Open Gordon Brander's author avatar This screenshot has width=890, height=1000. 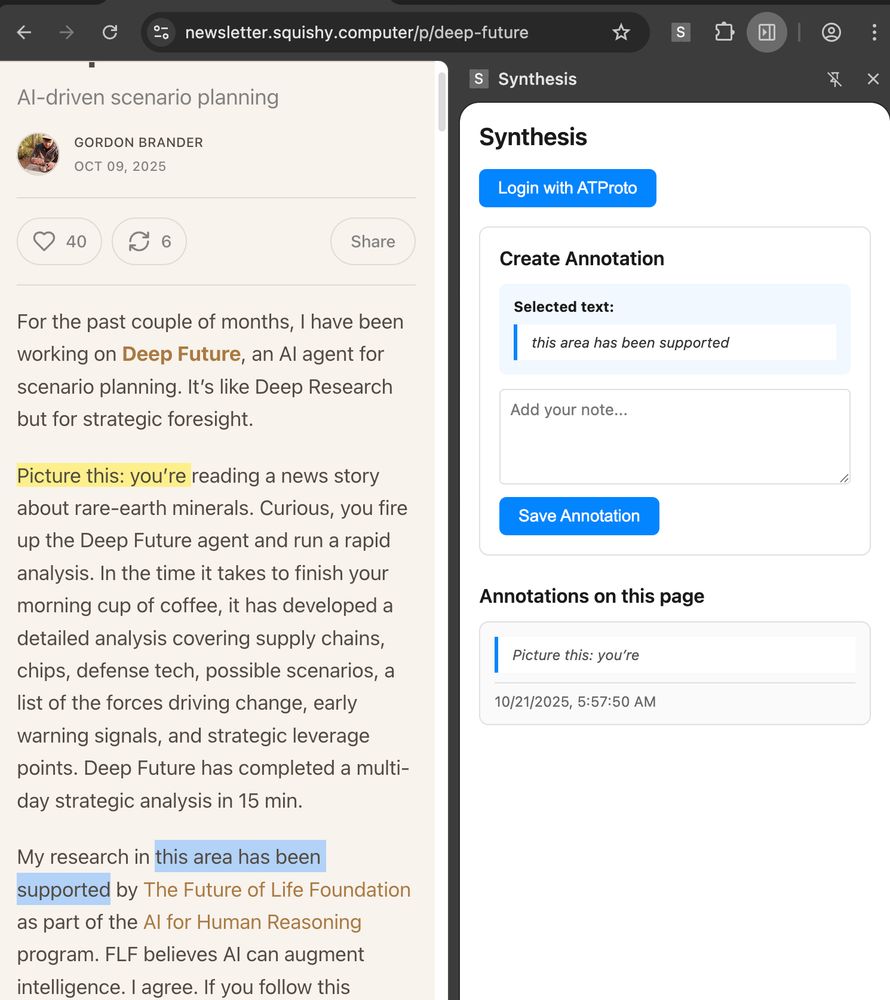click(x=38, y=154)
